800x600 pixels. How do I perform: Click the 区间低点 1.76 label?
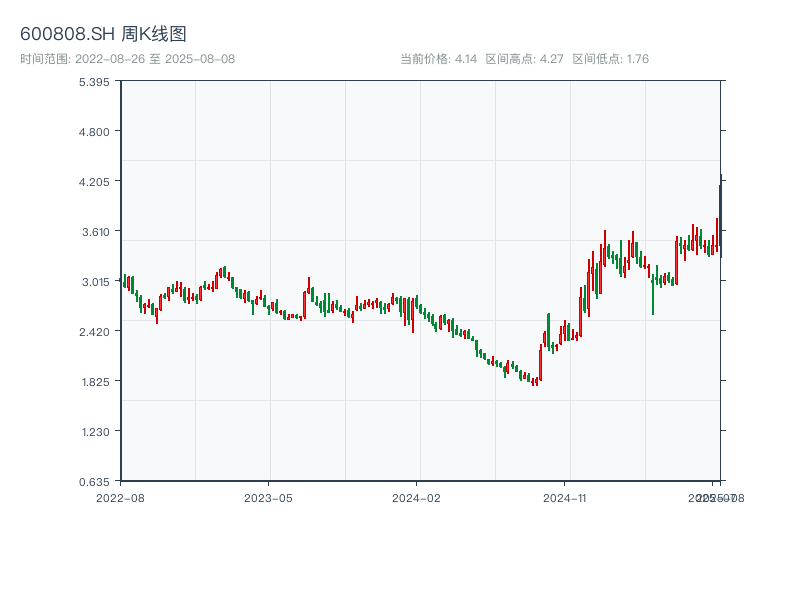pyautogui.click(x=610, y=59)
